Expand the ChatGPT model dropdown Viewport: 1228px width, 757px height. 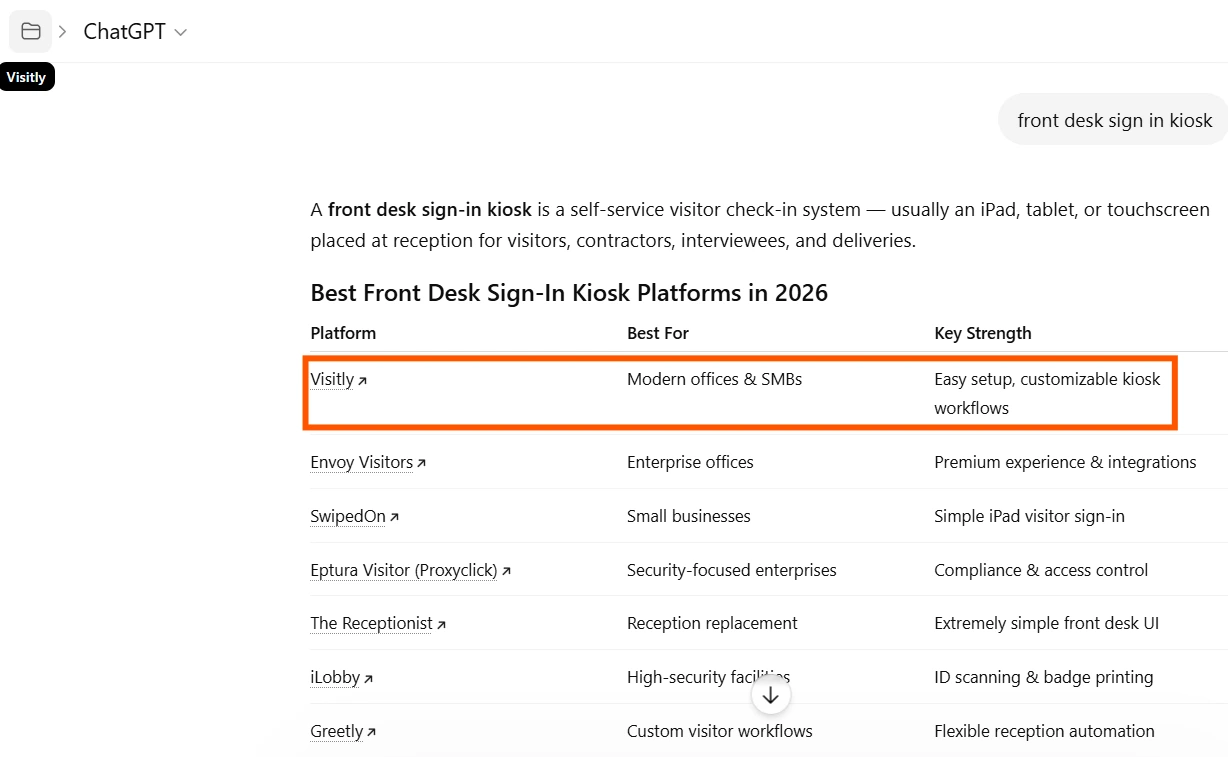pyautogui.click(x=135, y=32)
